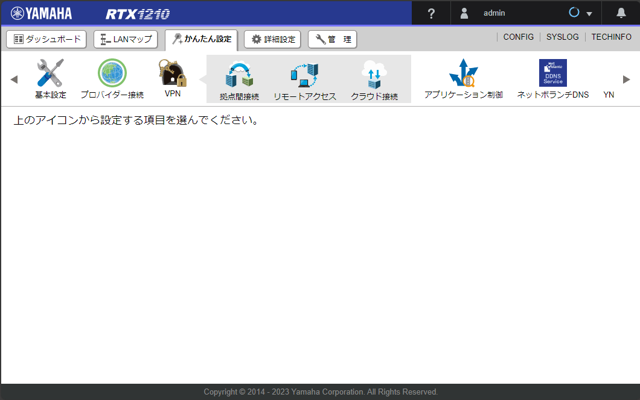The height and width of the screenshot is (400, 640).
Task: Click the Yamaha logo
Action: (x=41, y=13)
